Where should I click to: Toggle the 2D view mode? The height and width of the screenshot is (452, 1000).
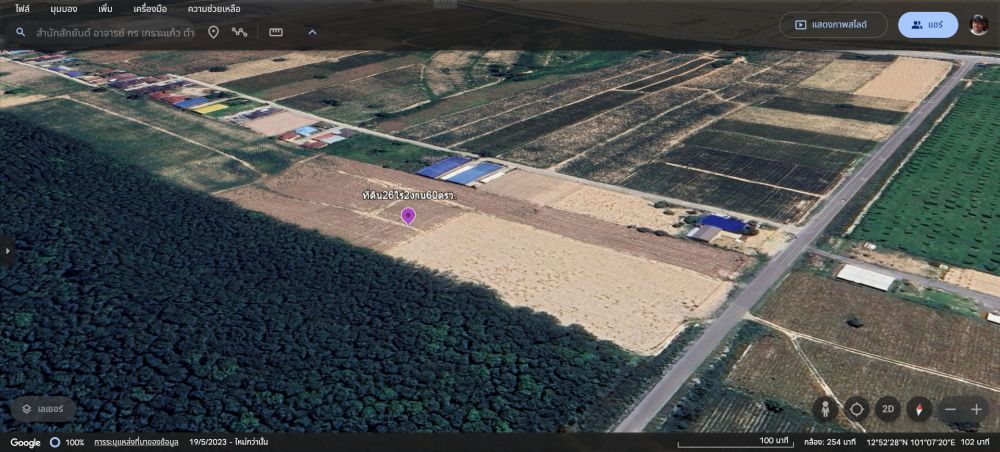(x=887, y=409)
